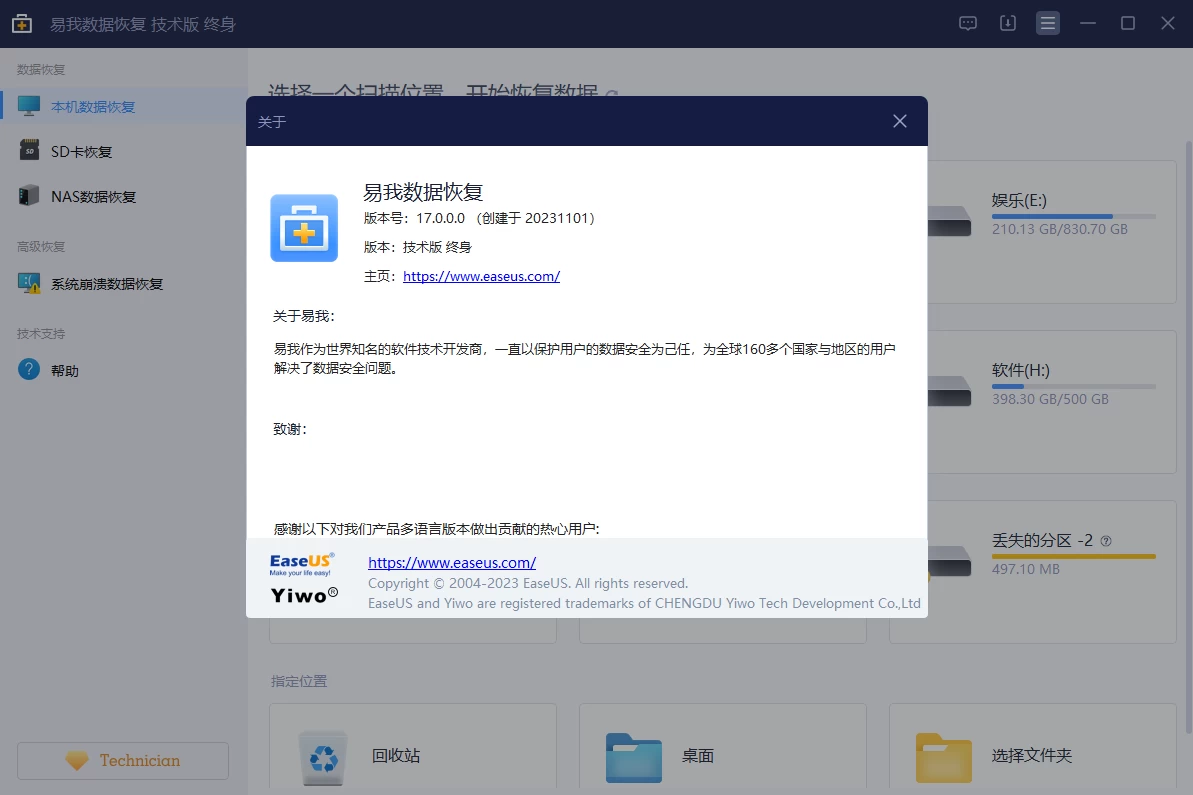Click the blue question mark help icon
The image size is (1193, 795).
pos(29,370)
